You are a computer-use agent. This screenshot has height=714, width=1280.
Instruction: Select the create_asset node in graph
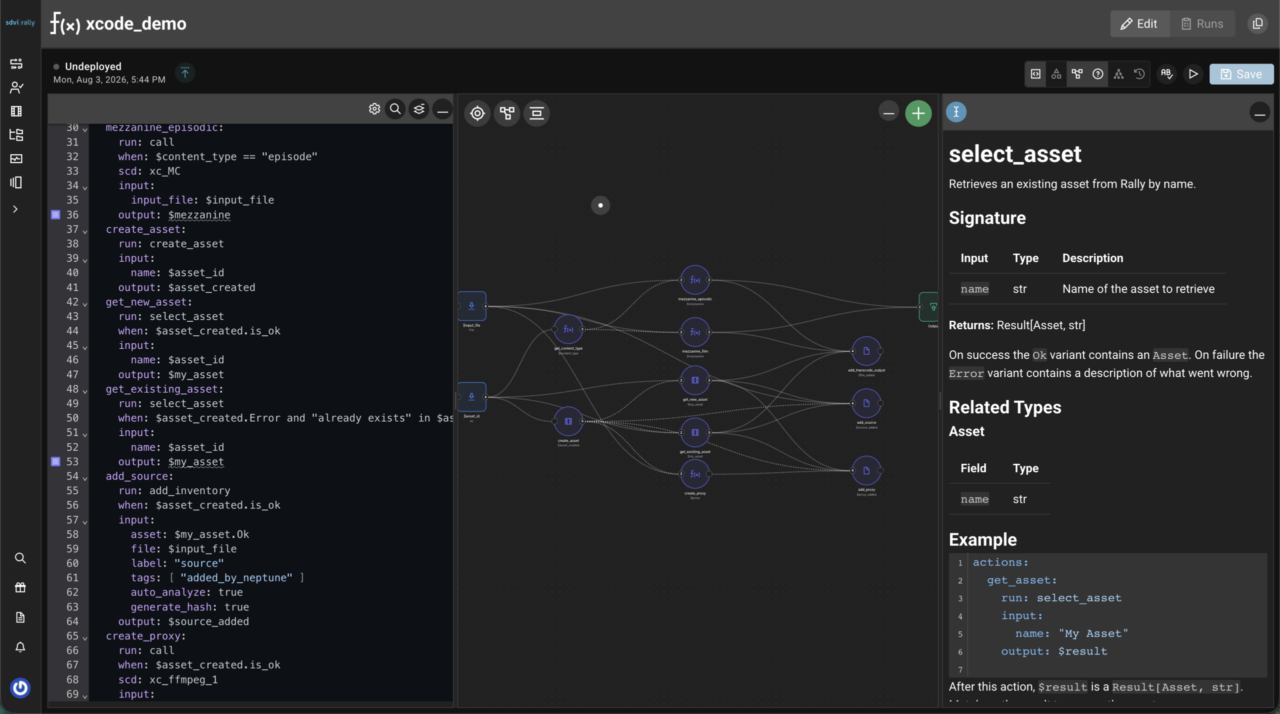coord(568,421)
